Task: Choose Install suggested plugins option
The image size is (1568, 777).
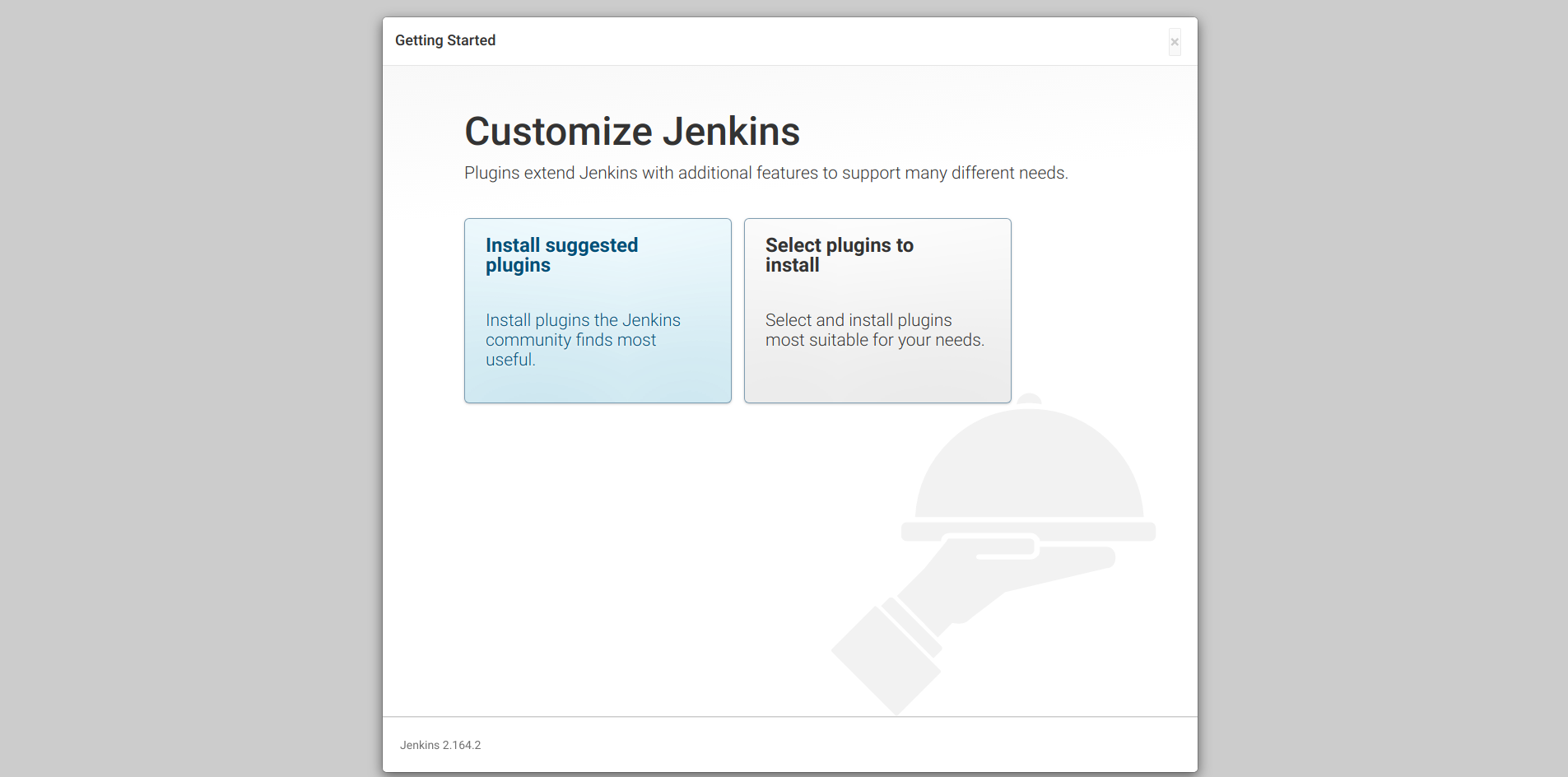Action: 598,310
